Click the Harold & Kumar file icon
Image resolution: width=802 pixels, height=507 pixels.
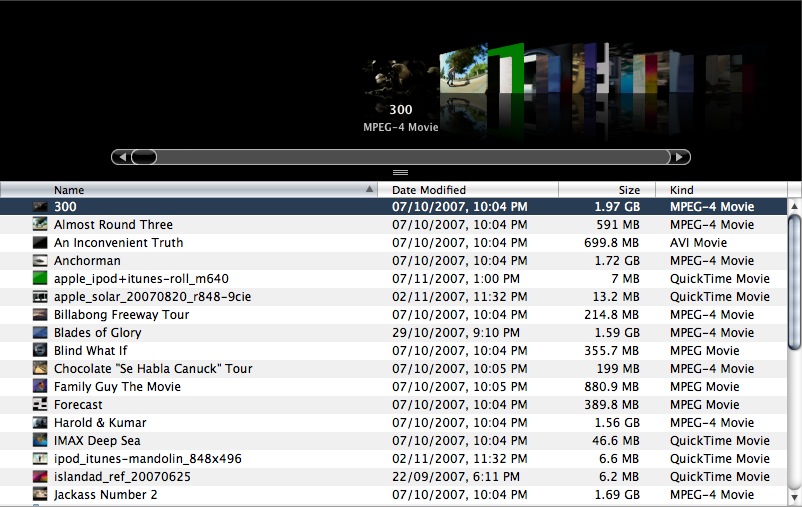pos(40,423)
